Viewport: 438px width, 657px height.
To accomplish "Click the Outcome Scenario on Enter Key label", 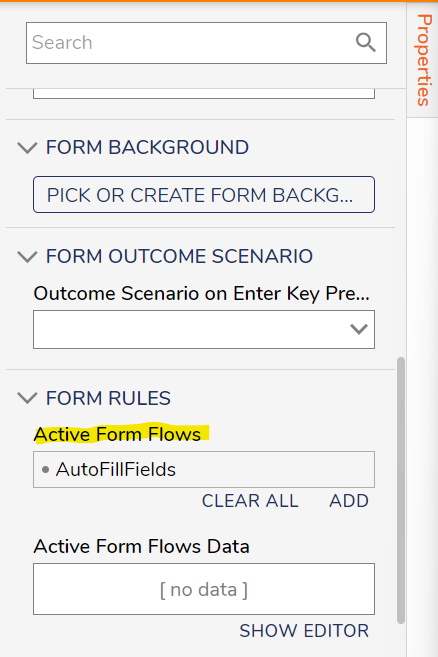I will coord(202,294).
